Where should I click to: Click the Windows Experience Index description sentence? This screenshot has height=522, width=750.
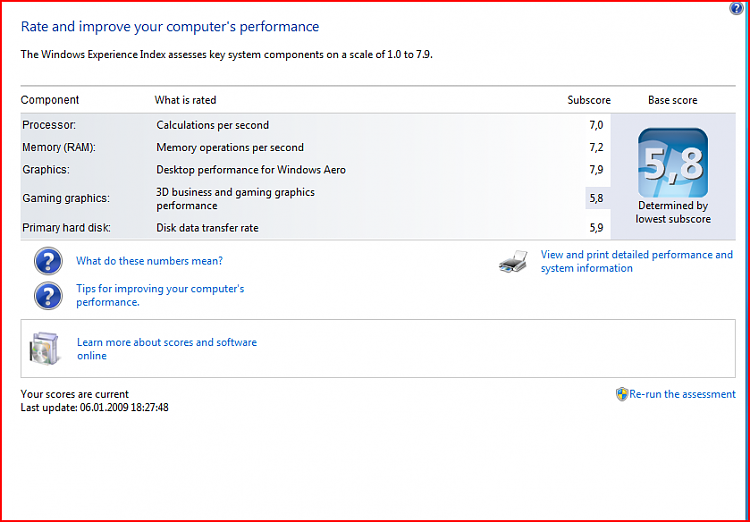tap(227, 55)
